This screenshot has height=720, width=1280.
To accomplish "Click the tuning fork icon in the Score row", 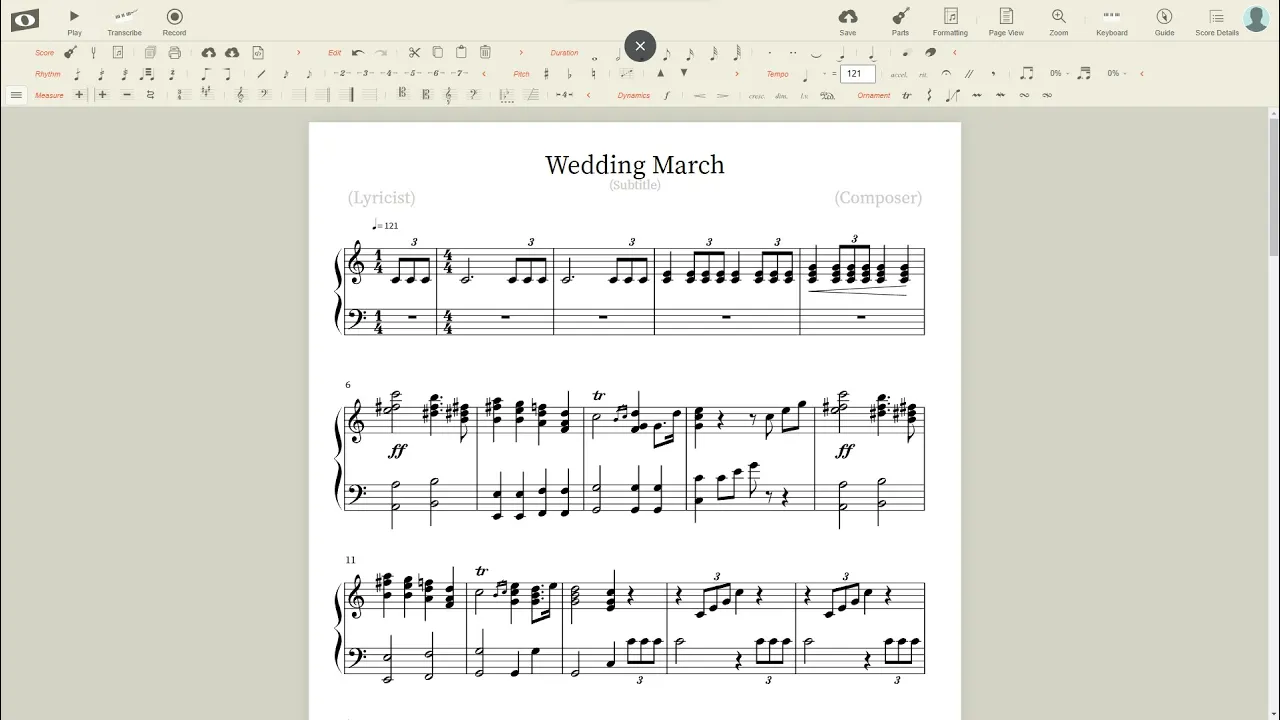I will coord(94,53).
